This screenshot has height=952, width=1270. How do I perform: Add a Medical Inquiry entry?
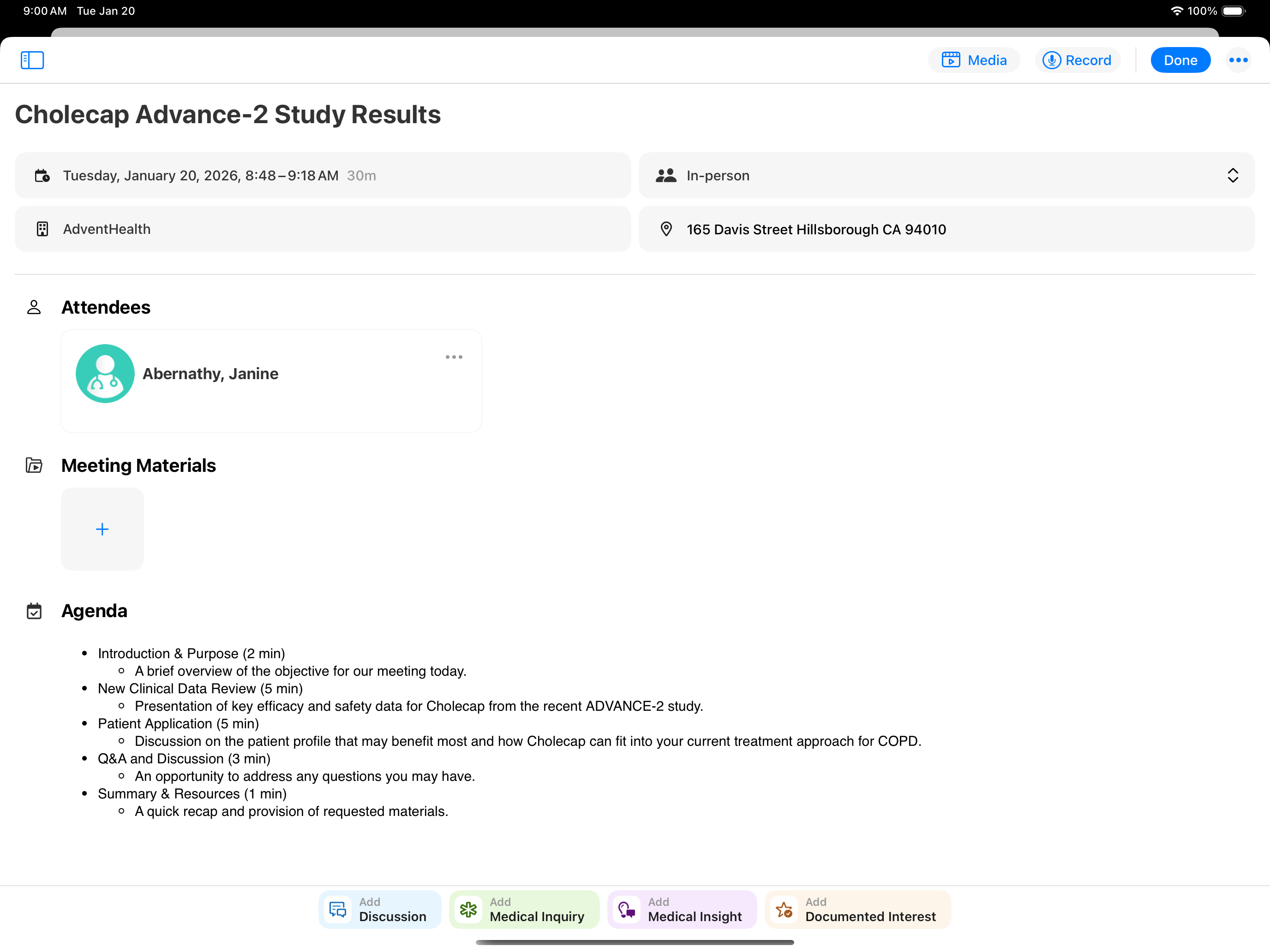[524, 910]
